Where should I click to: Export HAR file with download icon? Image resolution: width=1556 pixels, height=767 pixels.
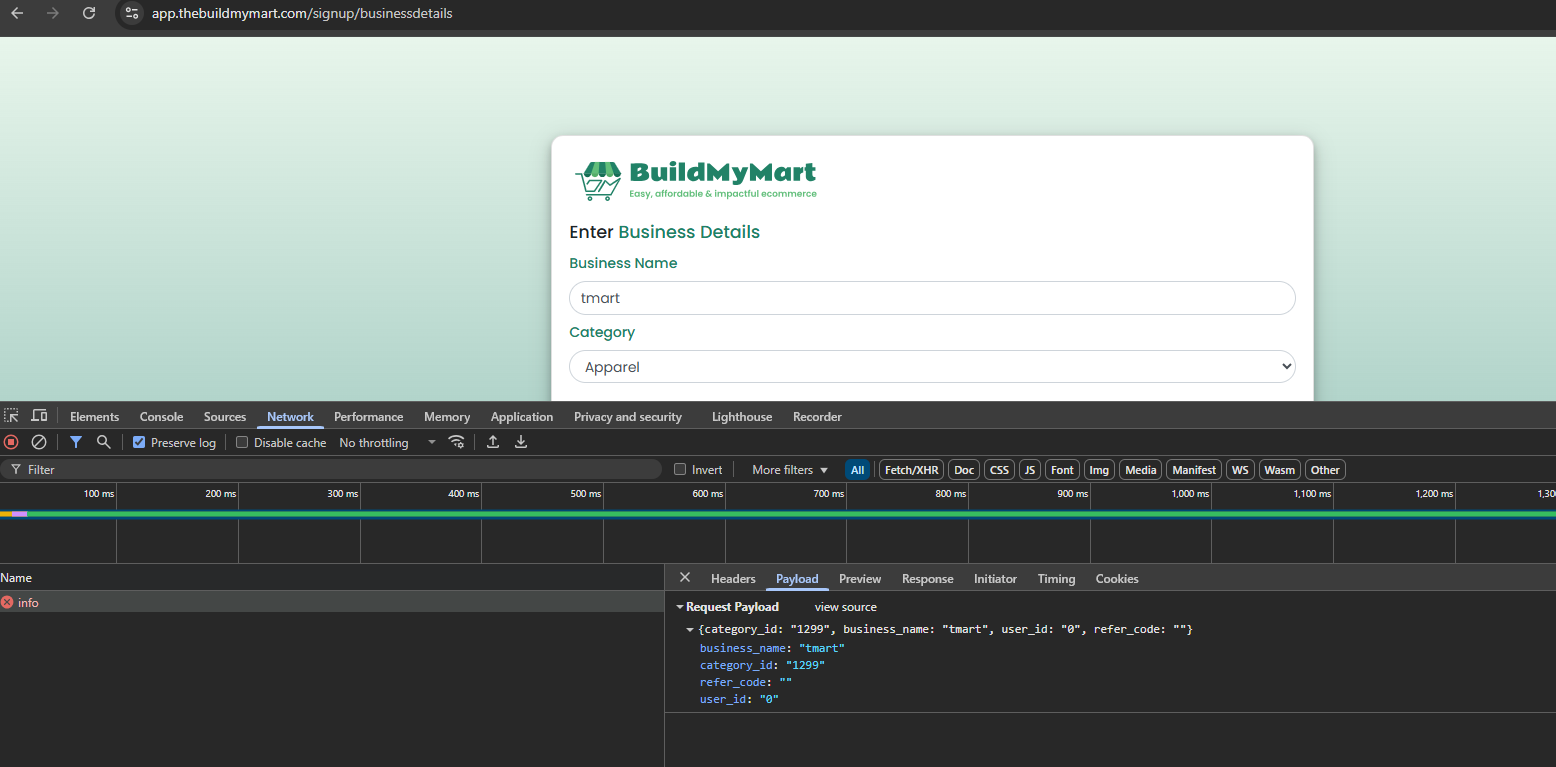[x=521, y=442]
